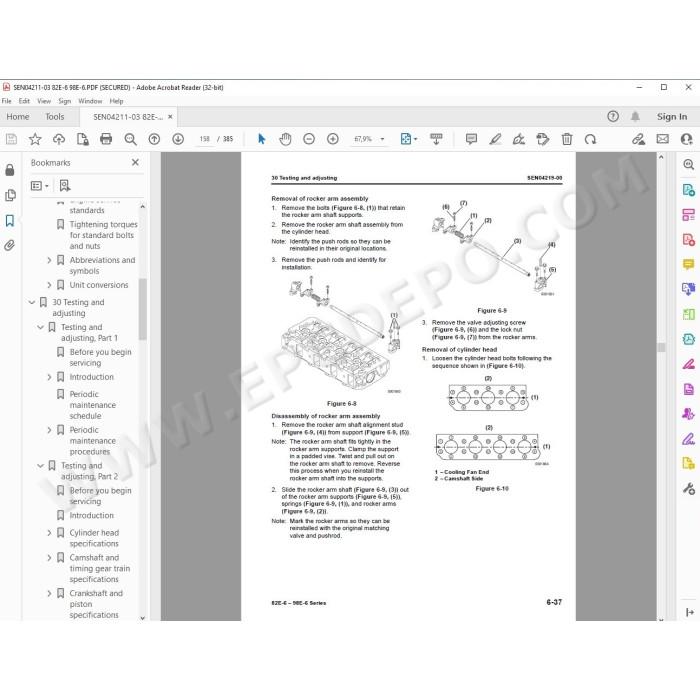Collapse the '30 Testing and adjusting' bookmark
Screen dimensions: 700x700
(x=32, y=302)
